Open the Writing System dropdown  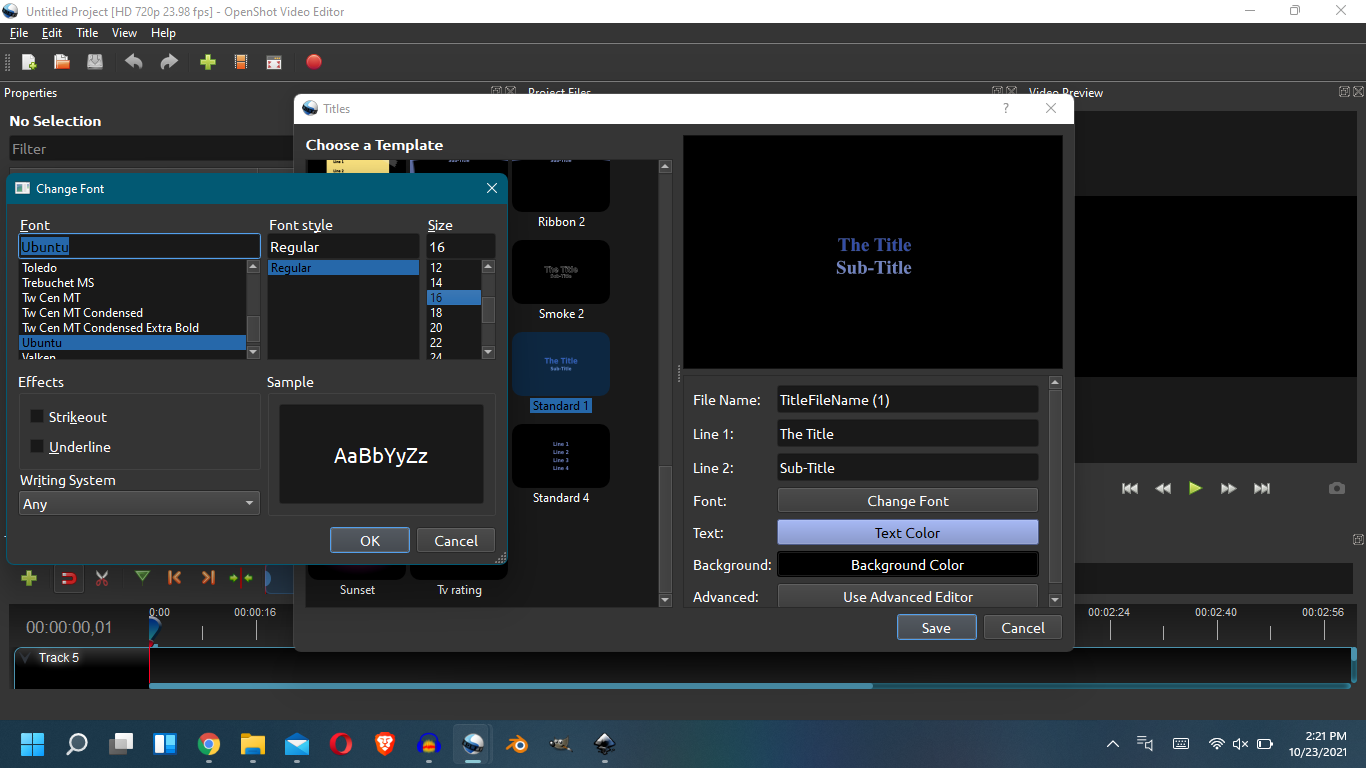click(x=138, y=504)
